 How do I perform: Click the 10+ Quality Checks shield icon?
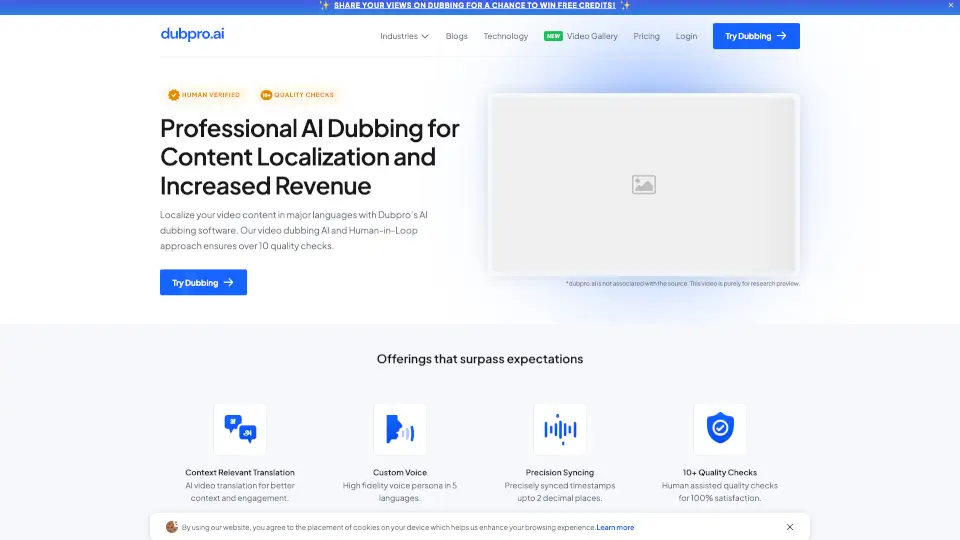(720, 429)
